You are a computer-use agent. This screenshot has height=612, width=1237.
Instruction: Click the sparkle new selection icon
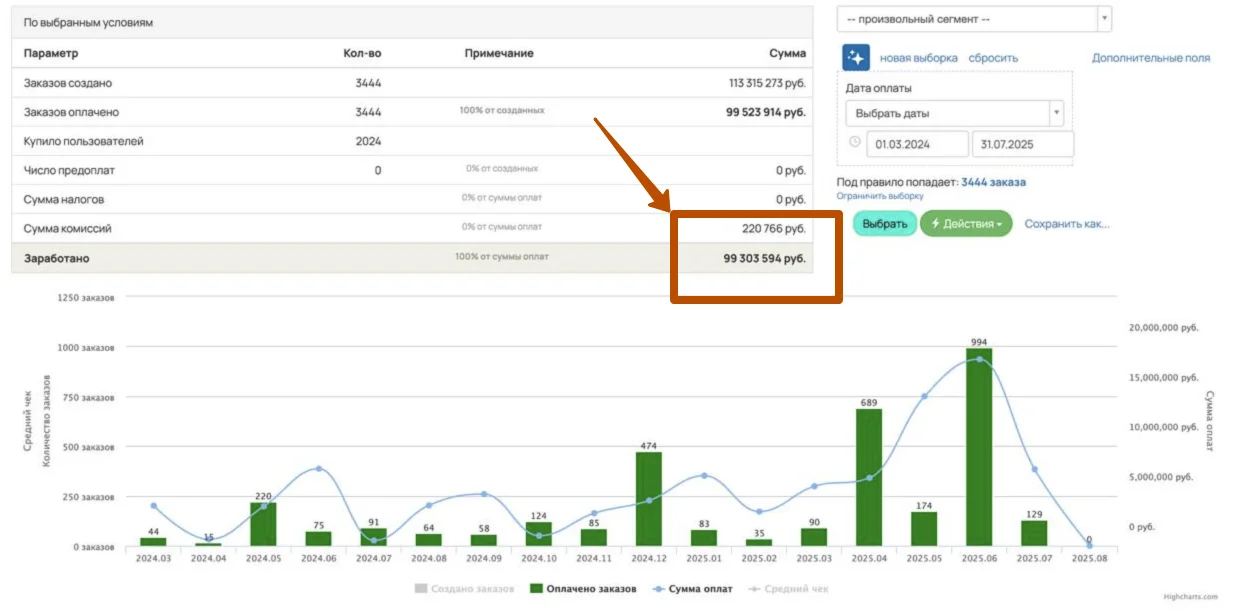pyautogui.click(x=856, y=57)
